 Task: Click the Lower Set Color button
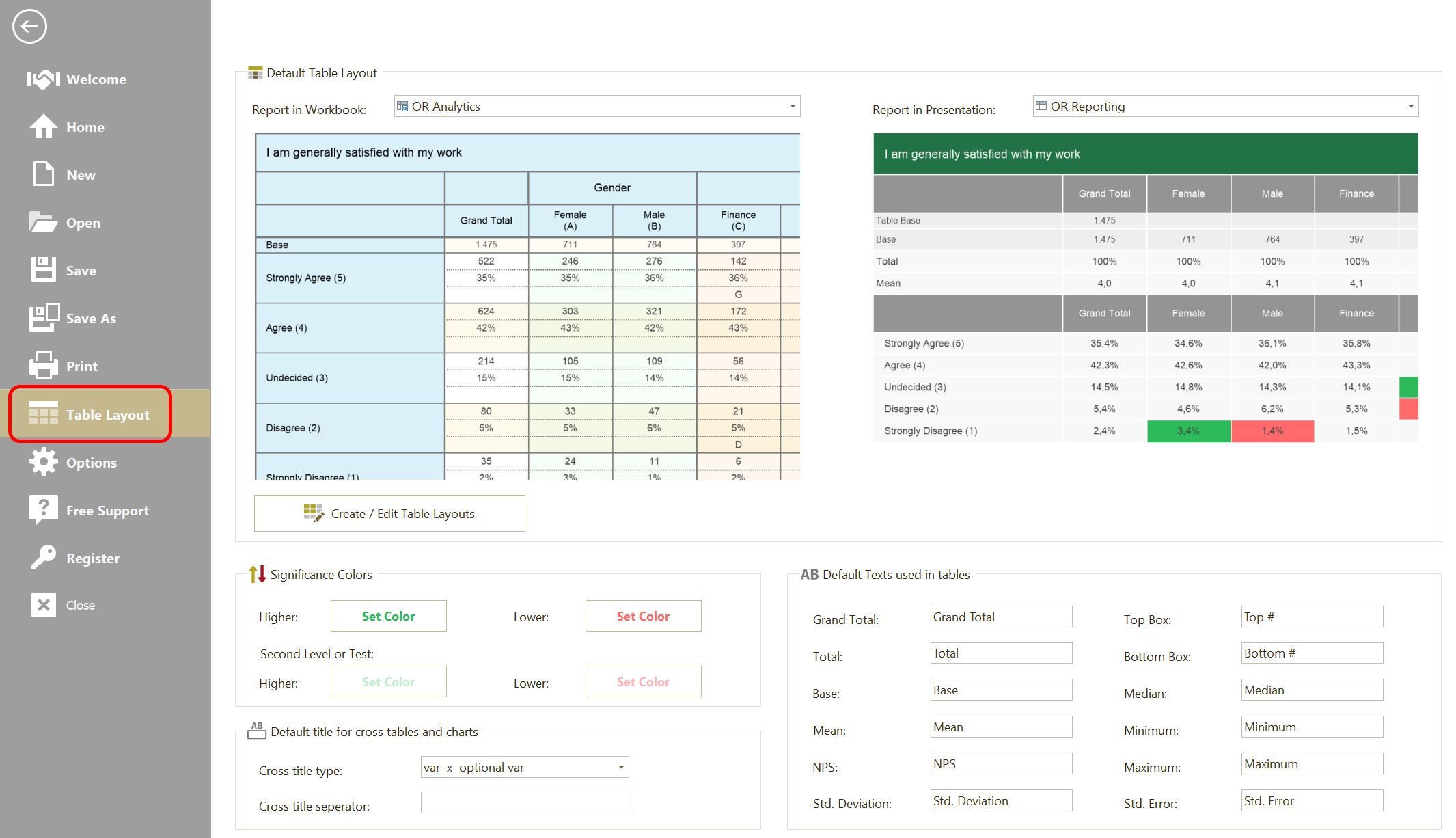click(641, 617)
